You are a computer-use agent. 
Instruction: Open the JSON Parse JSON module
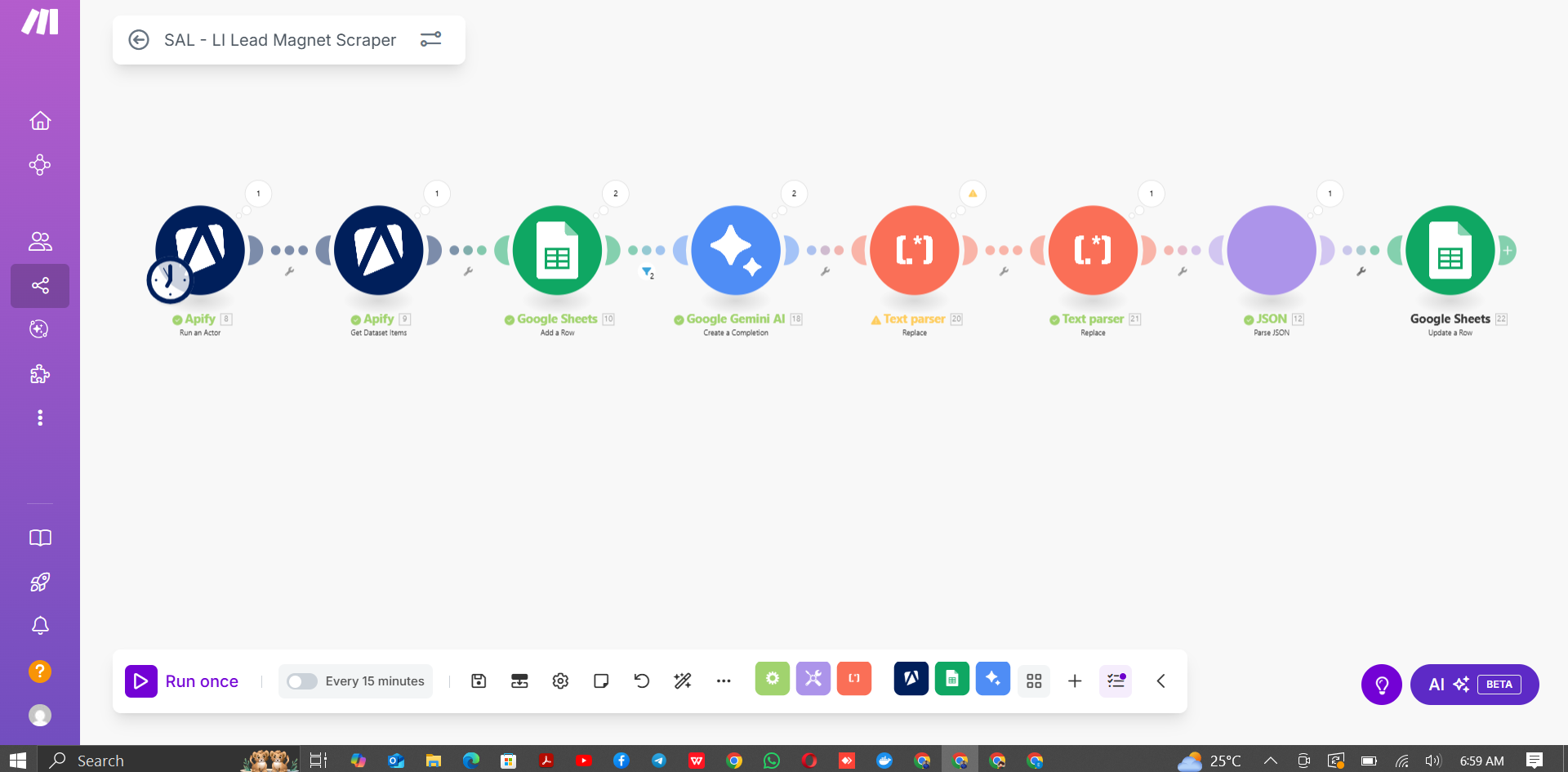(1272, 250)
